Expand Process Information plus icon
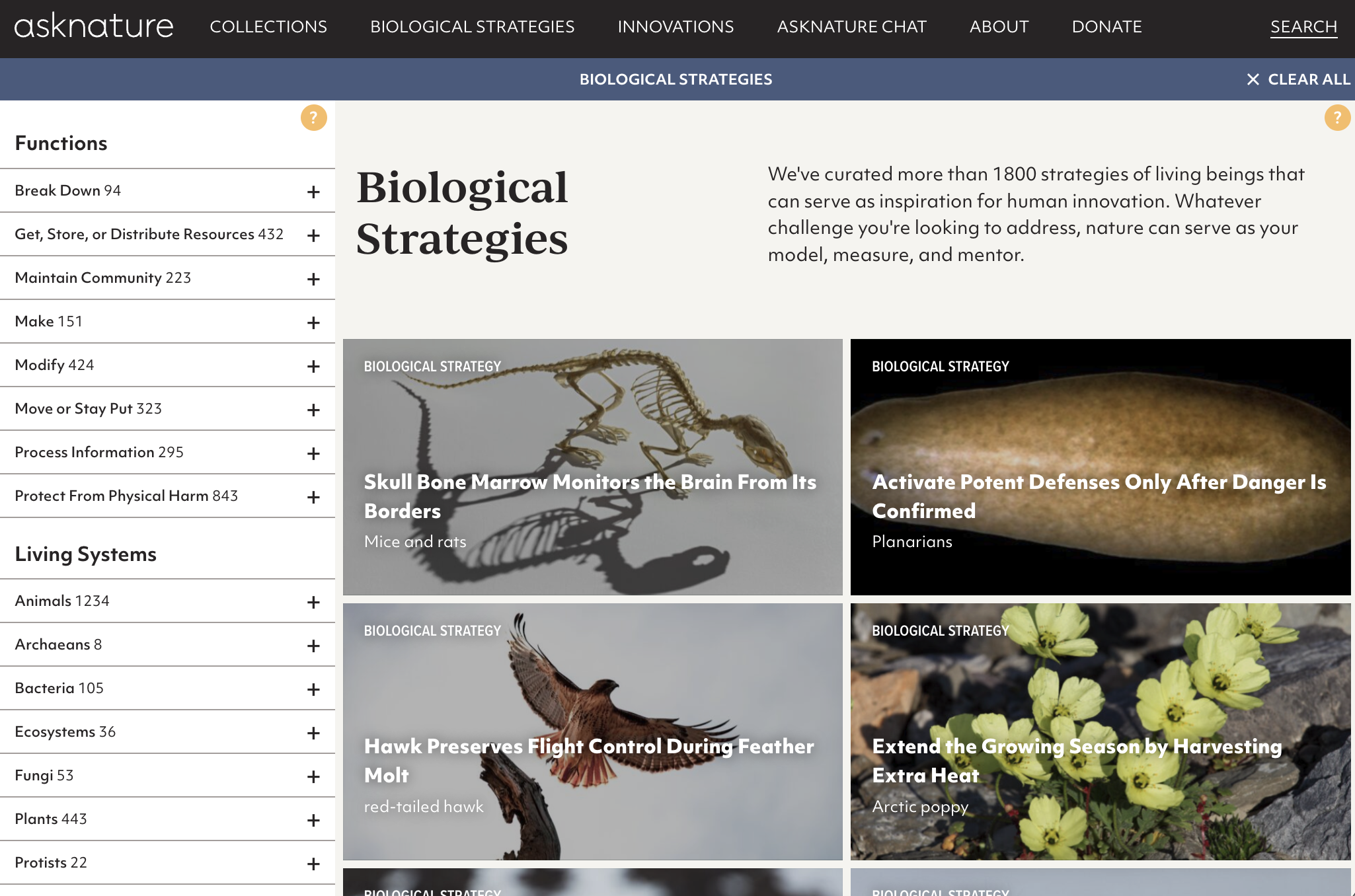 click(313, 453)
